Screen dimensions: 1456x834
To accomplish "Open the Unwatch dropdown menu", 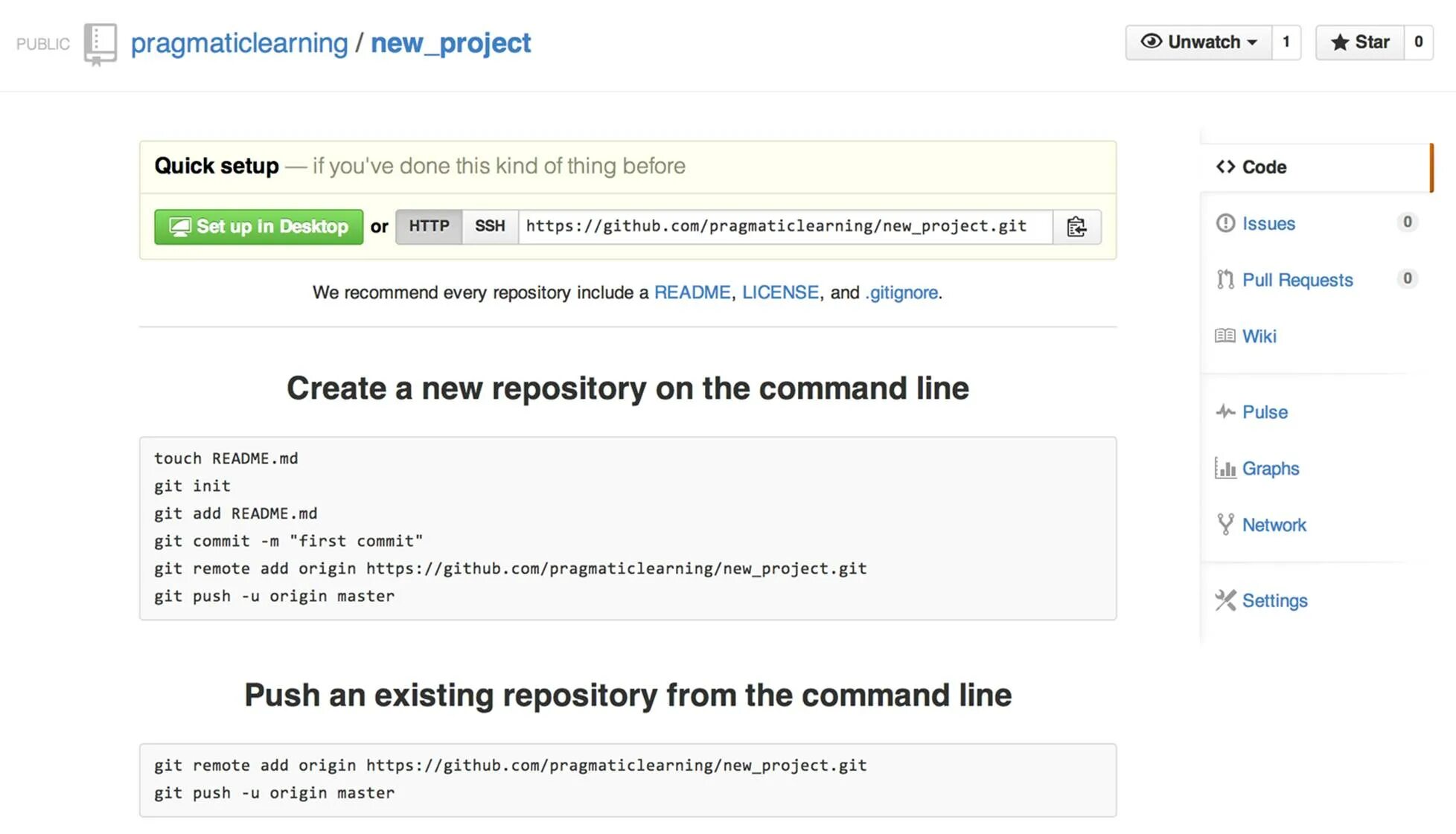I will 1198,42.
